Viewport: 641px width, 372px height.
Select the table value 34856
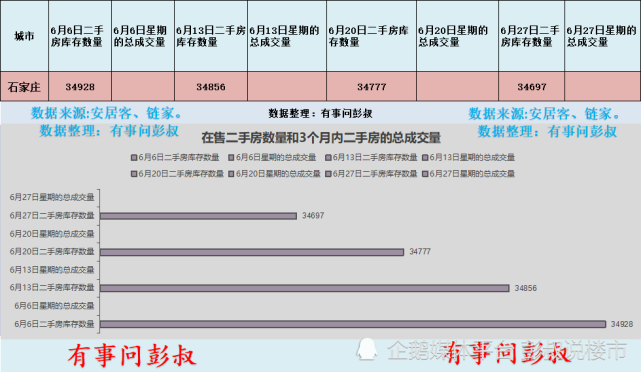tap(211, 87)
